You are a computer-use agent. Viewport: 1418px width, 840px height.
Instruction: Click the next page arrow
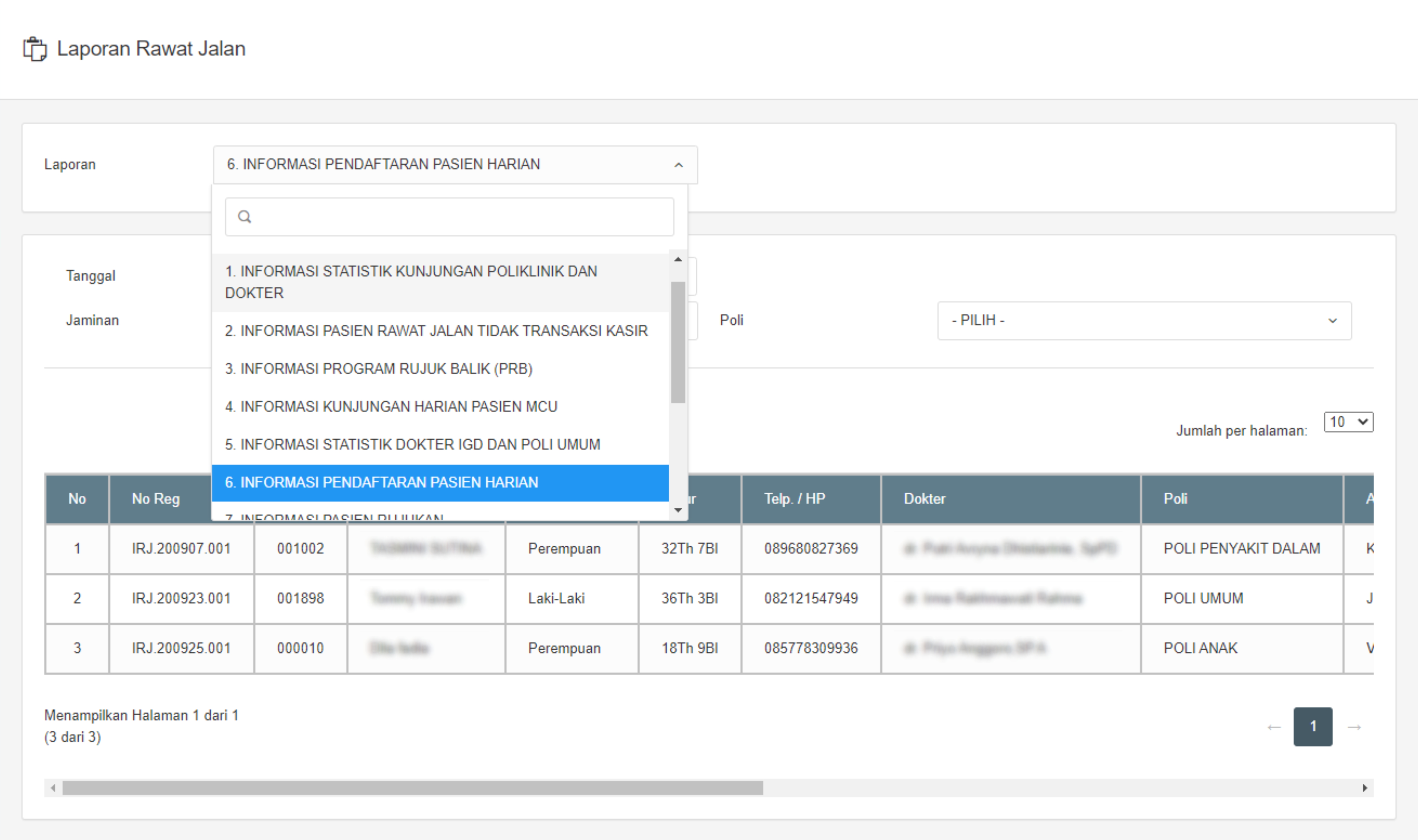[1354, 727]
